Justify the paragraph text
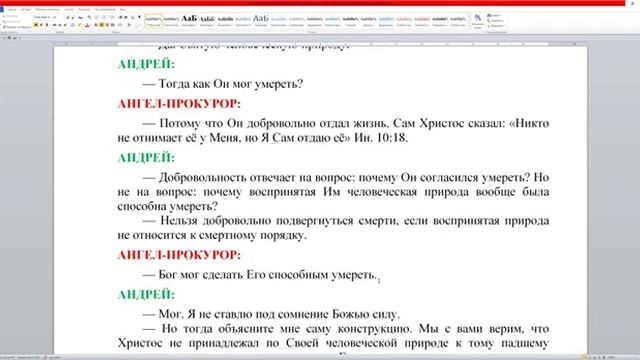The height and width of the screenshot is (360, 640). [x=112, y=25]
